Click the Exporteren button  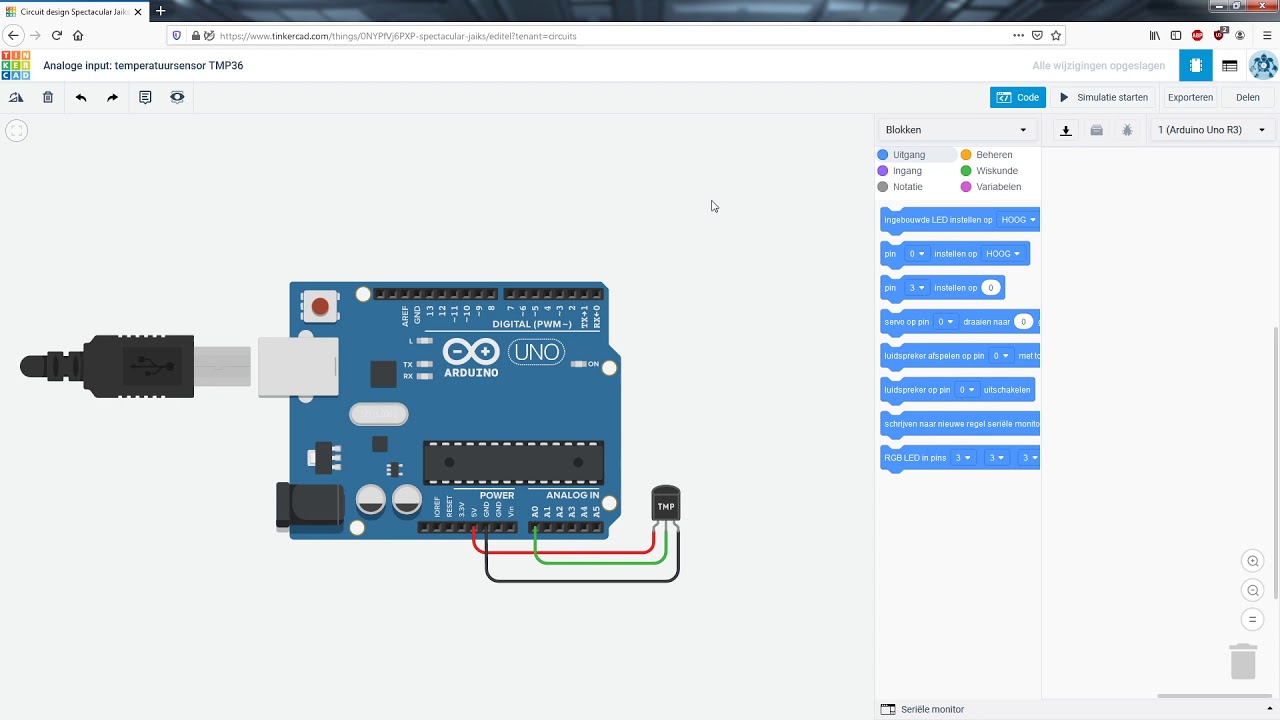coord(1190,97)
